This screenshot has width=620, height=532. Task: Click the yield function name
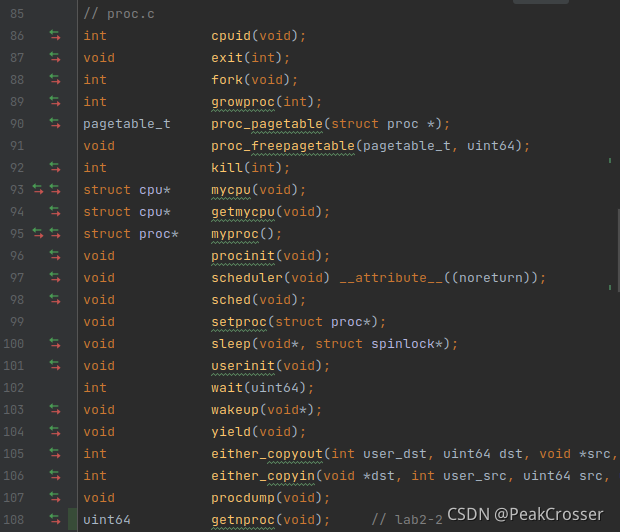pos(231,432)
